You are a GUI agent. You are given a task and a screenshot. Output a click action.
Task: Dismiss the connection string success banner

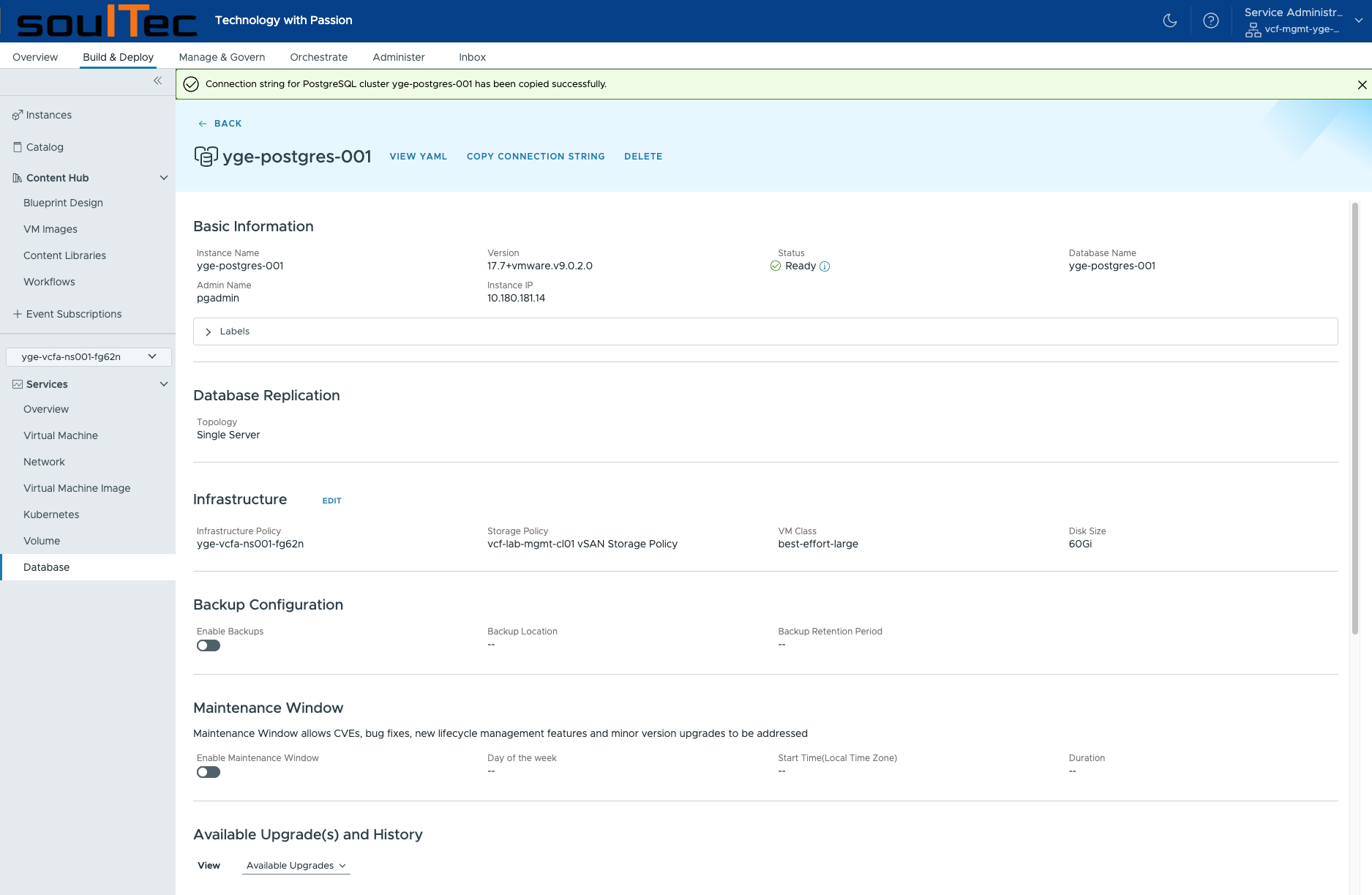pos(1362,84)
